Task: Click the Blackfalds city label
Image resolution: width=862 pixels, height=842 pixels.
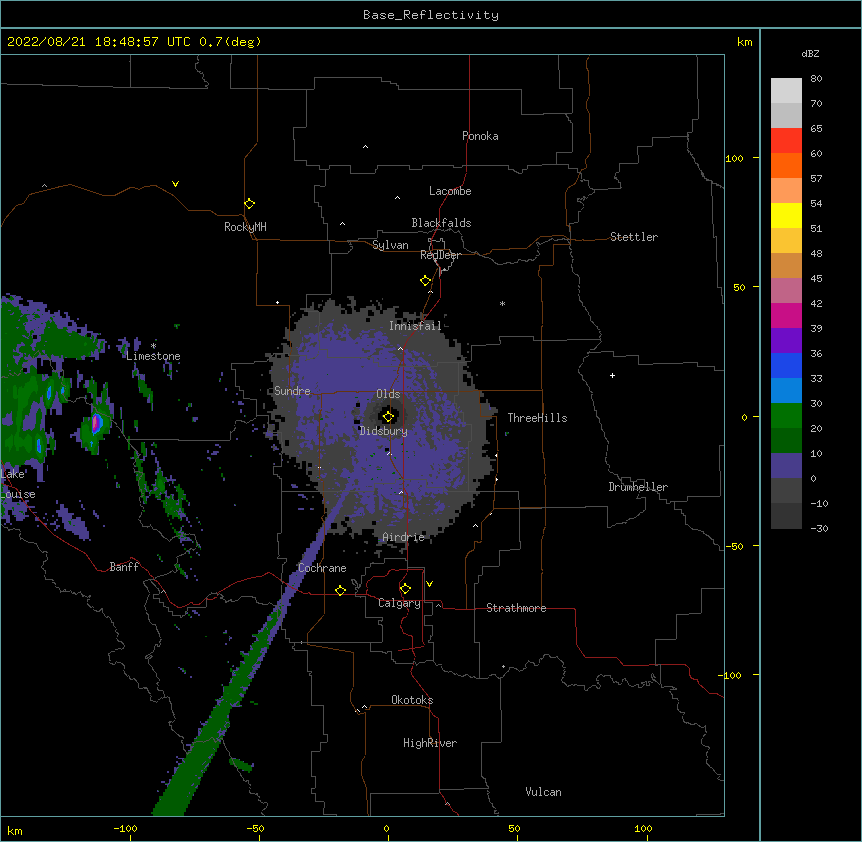Action: coord(441,223)
